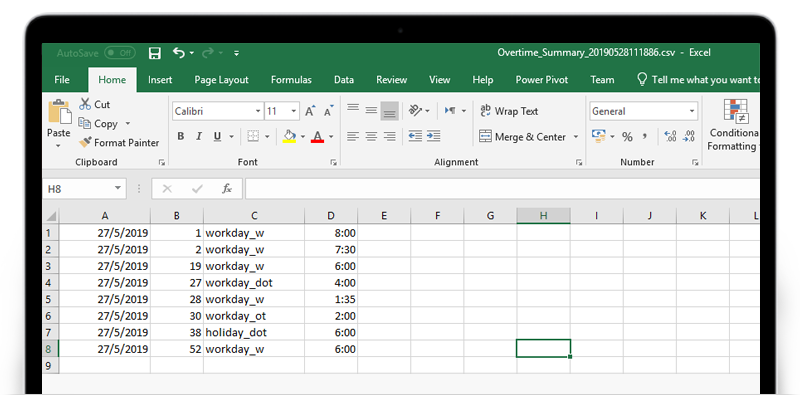Open Conditional Formatting button
Screen dimensions: 800x395
point(734,126)
